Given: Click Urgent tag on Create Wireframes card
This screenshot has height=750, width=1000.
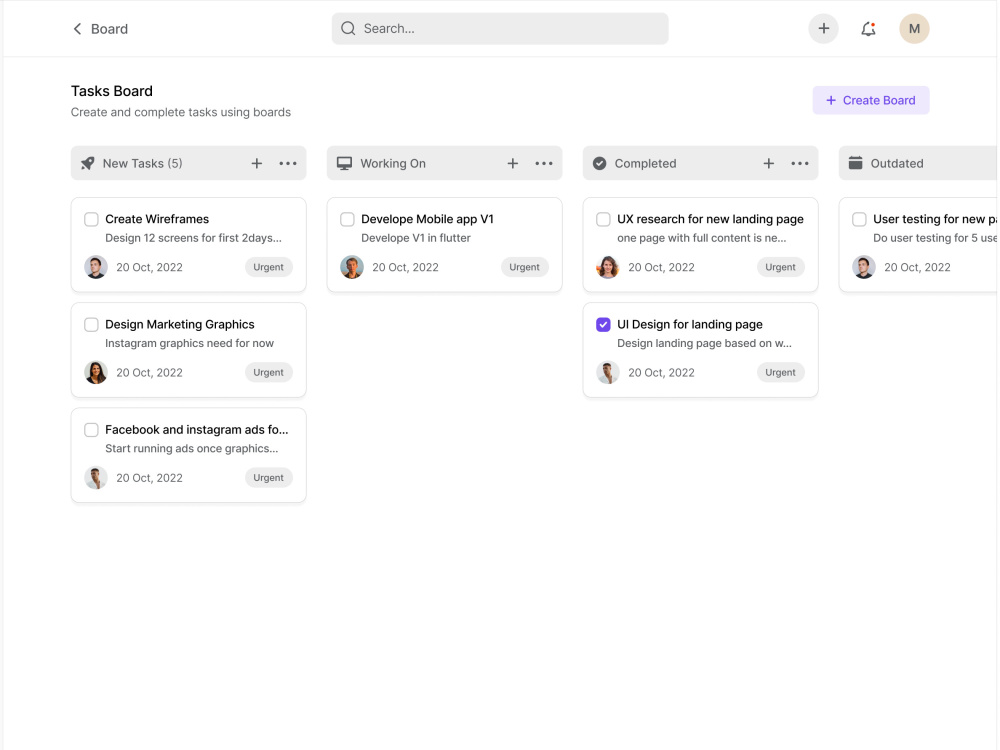Looking at the screenshot, I should pos(268,267).
